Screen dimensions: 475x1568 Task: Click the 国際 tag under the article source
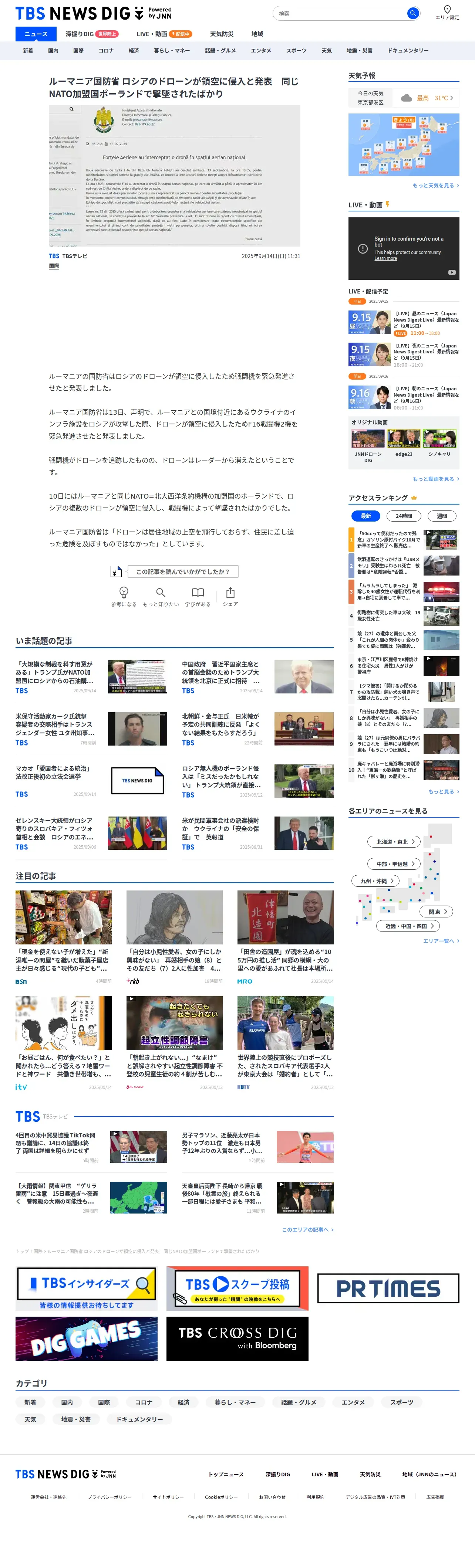[x=54, y=266]
